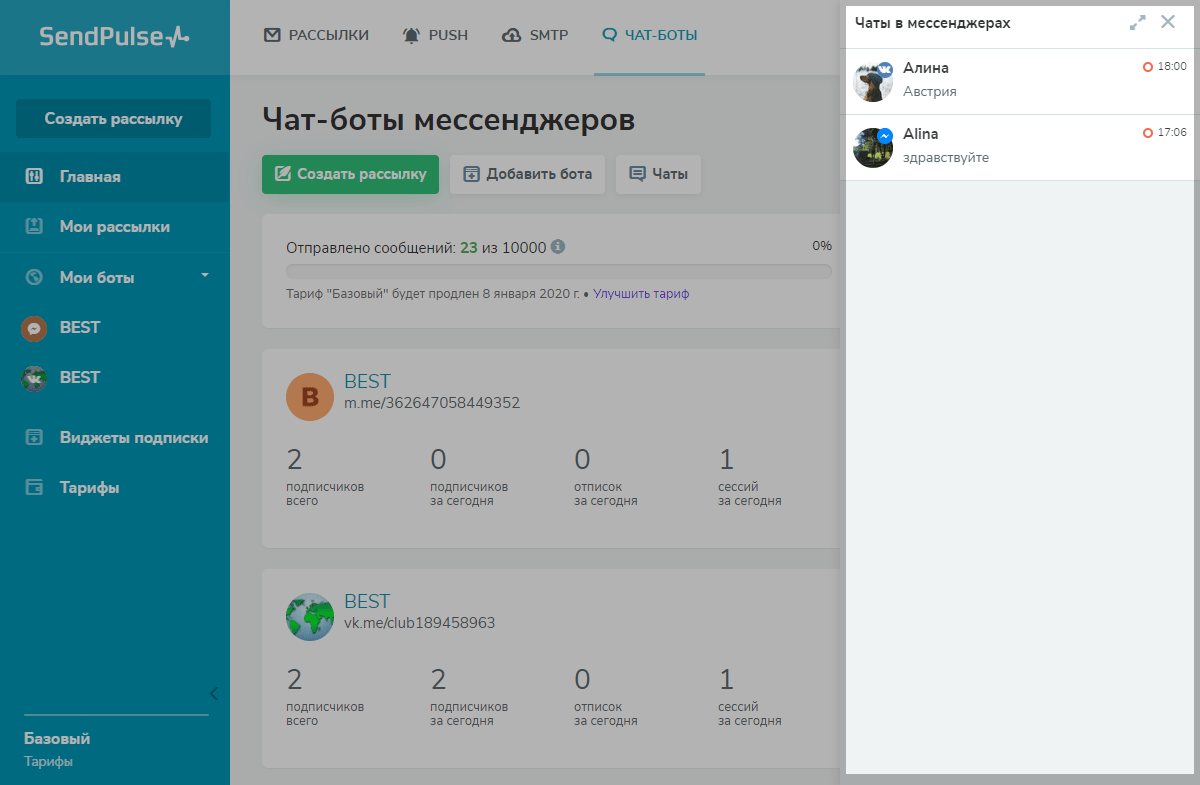Image resolution: width=1200 pixels, height=785 pixels.
Task: Collapse the left sidebar with the chevron
Action: pyautogui.click(x=213, y=693)
